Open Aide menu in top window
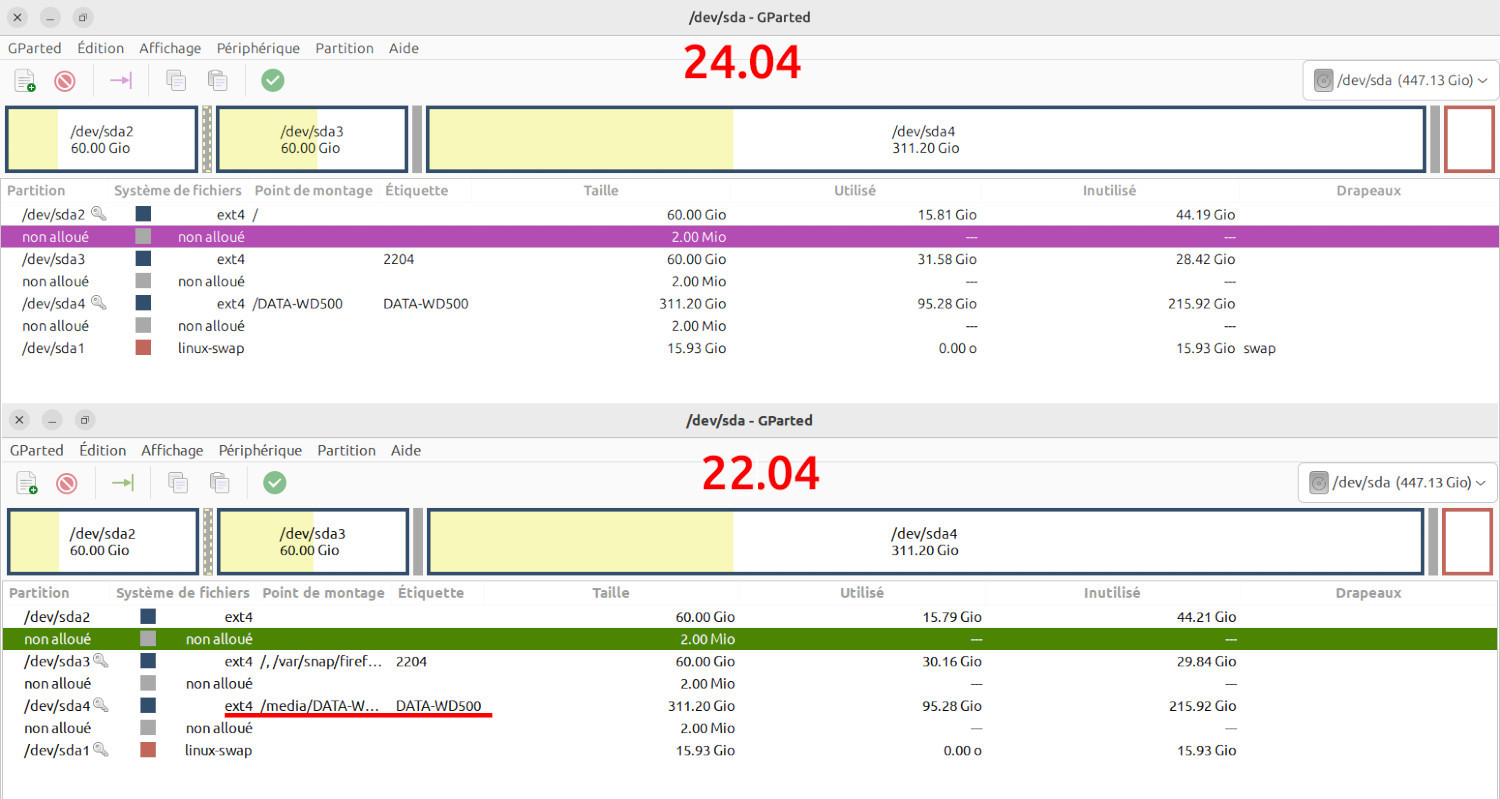 pyautogui.click(x=404, y=48)
